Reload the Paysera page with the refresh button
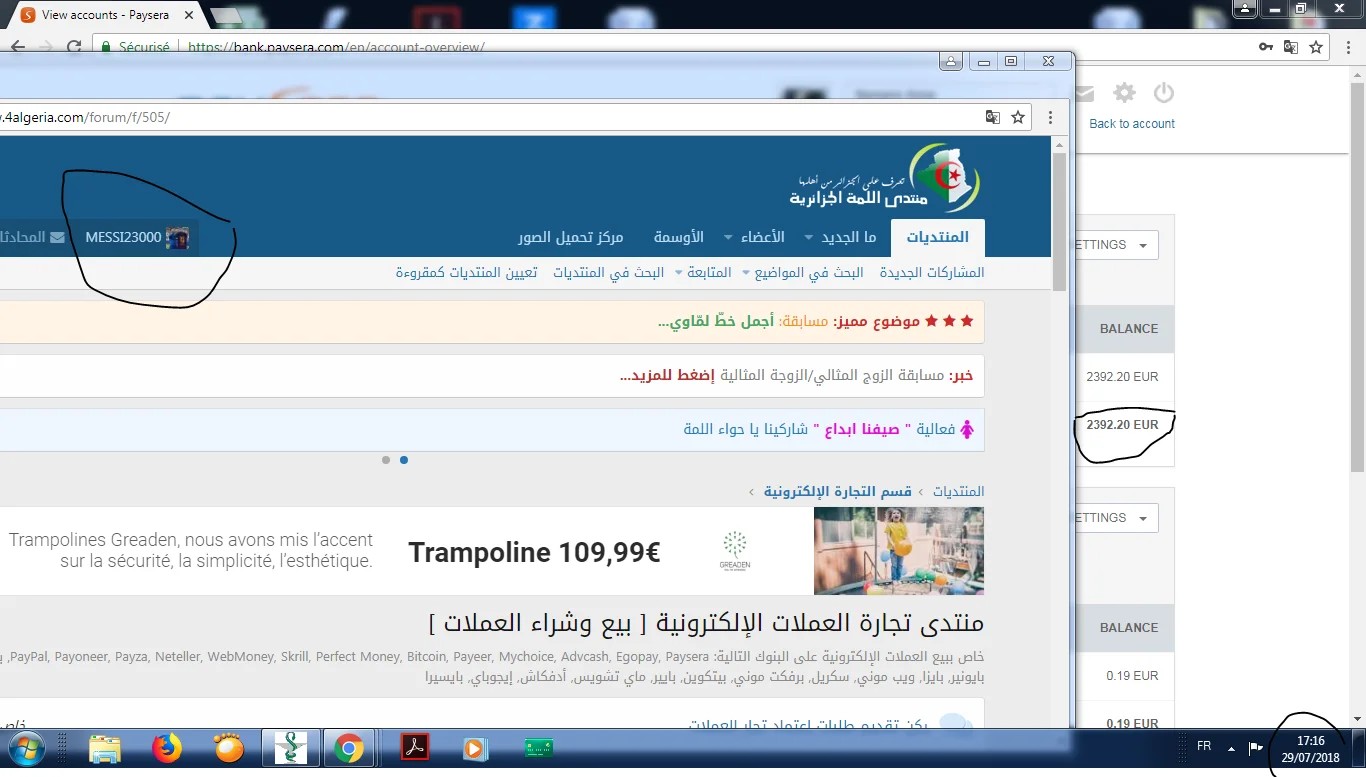The height and width of the screenshot is (777, 1366). click(74, 47)
